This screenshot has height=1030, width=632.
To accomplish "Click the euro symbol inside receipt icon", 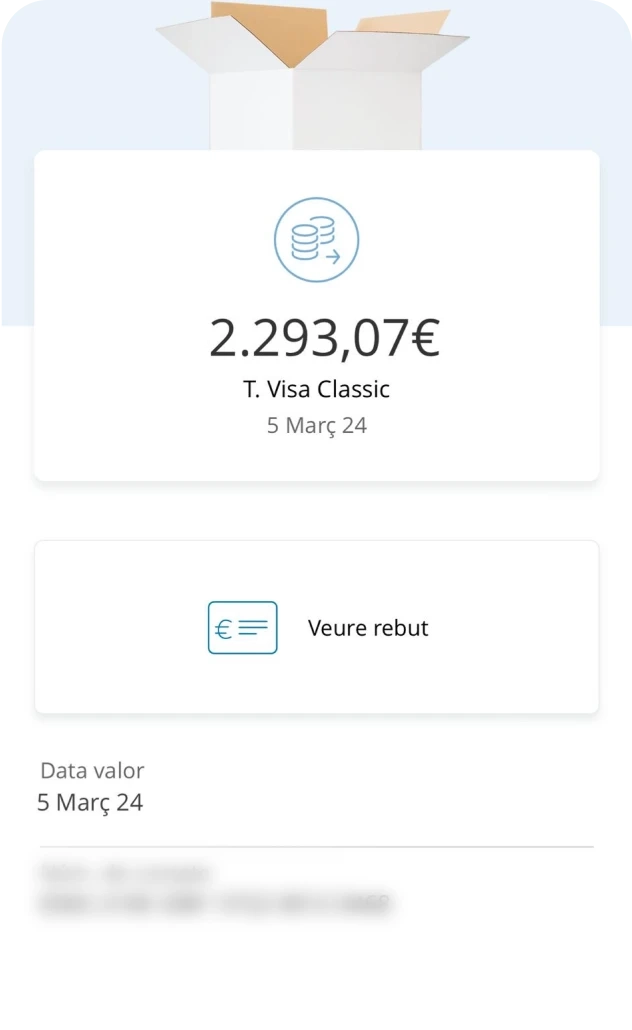I will (224, 629).
